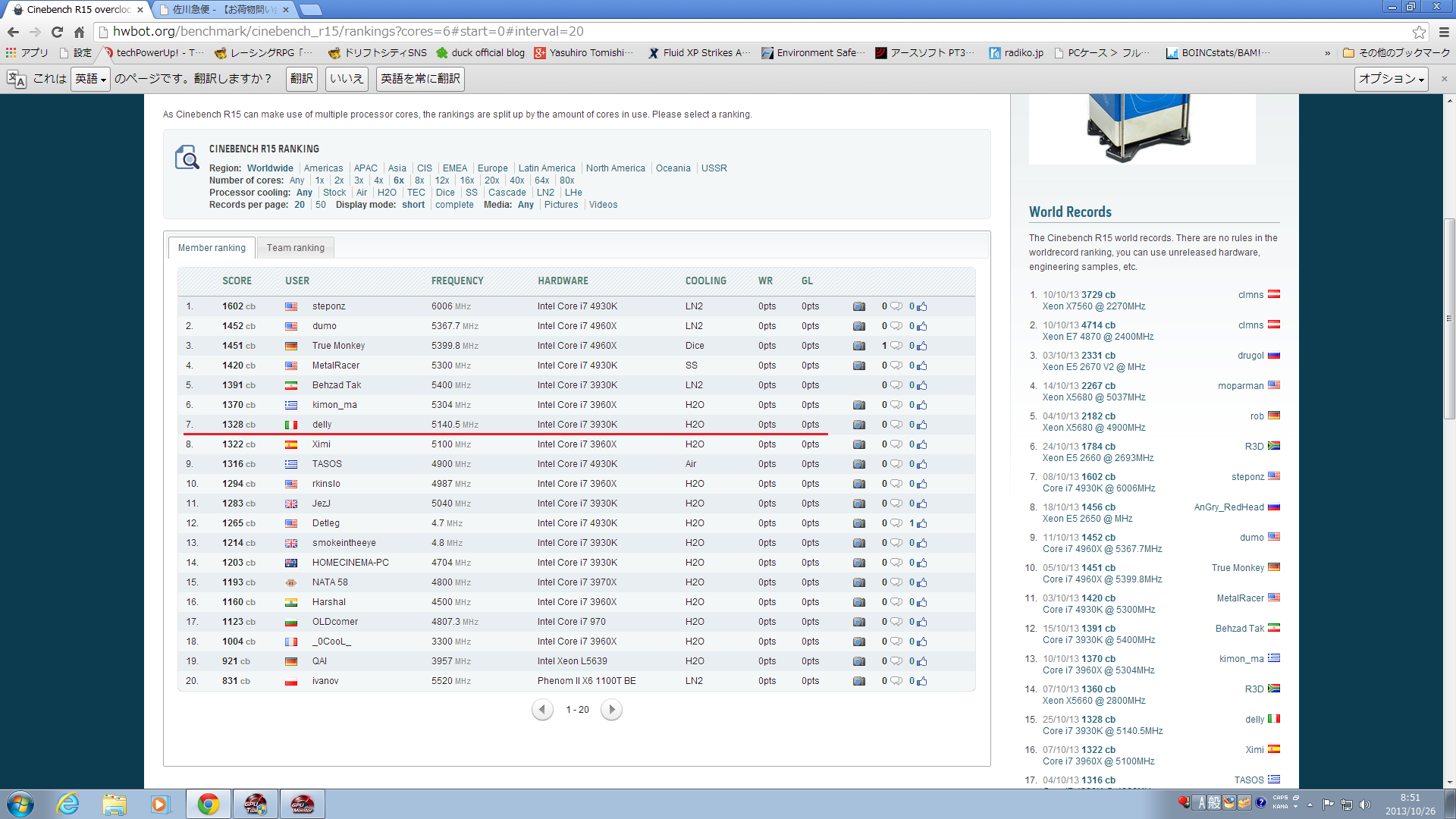1456x819 pixels.
Task: Click the thumbs-up icon in Detleg's row
Action: [921, 523]
